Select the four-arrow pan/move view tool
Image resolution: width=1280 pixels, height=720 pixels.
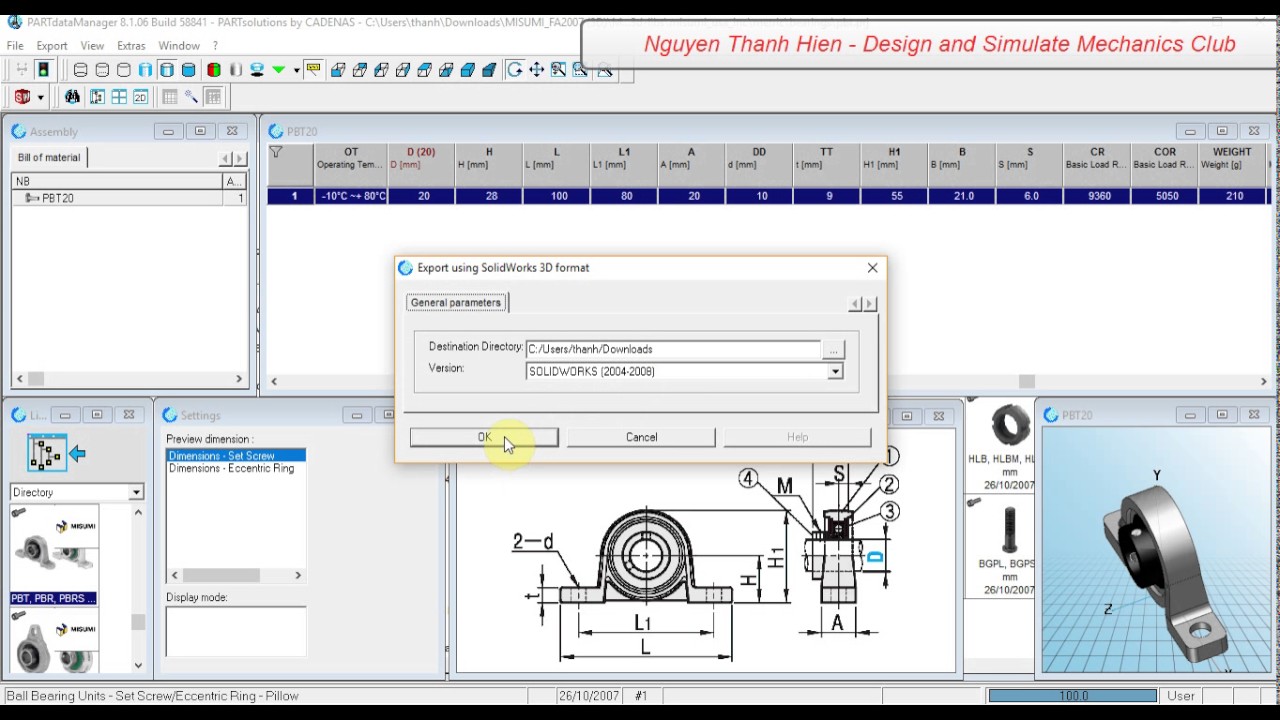(537, 70)
